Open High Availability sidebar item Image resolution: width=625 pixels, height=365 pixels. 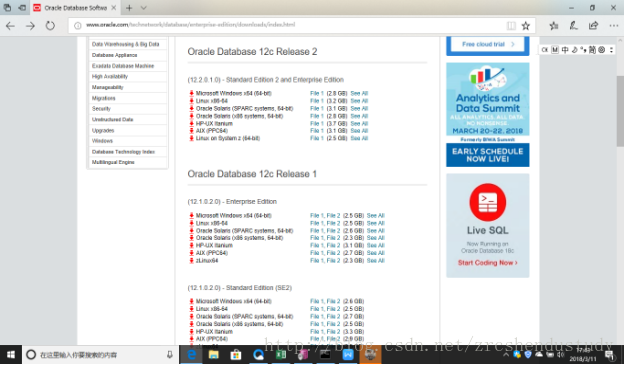[110, 77]
